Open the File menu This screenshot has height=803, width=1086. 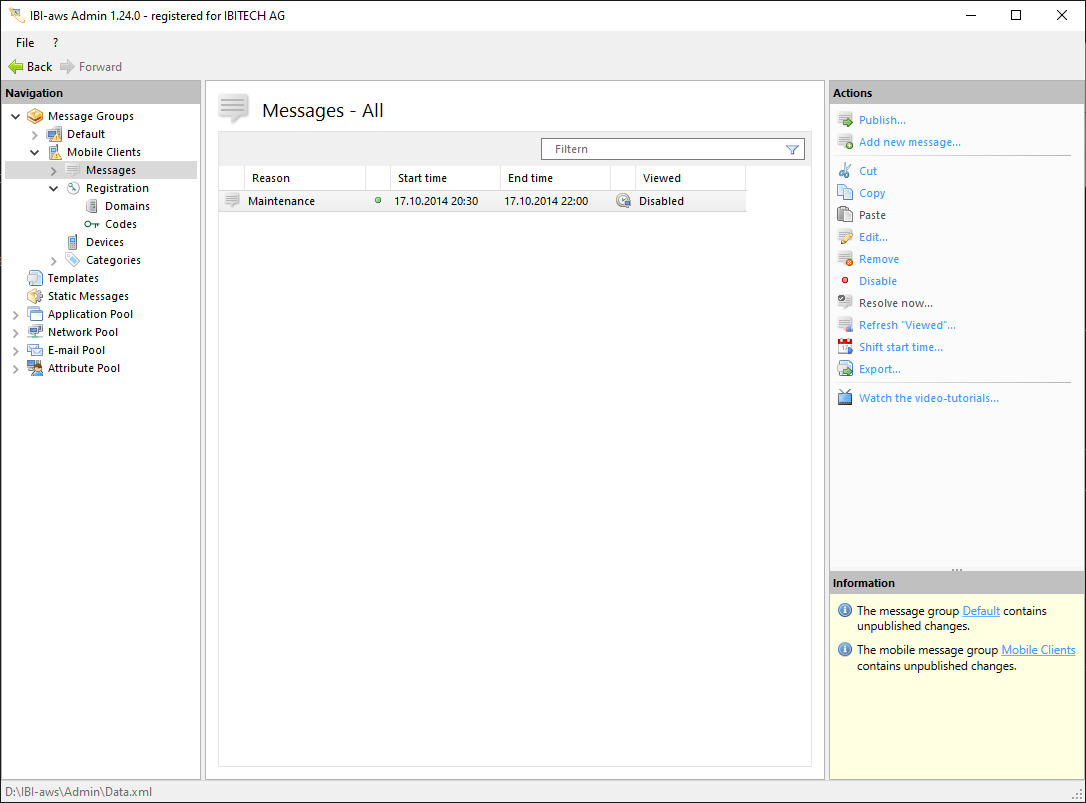click(25, 43)
